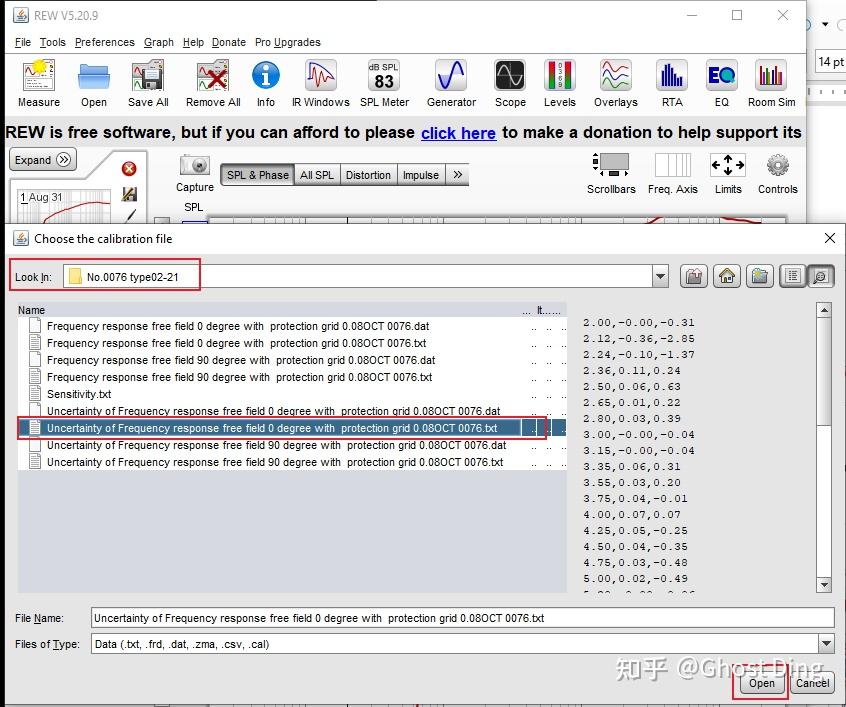This screenshot has width=846, height=707.
Task: Open graph Limits settings
Action: 728,173
